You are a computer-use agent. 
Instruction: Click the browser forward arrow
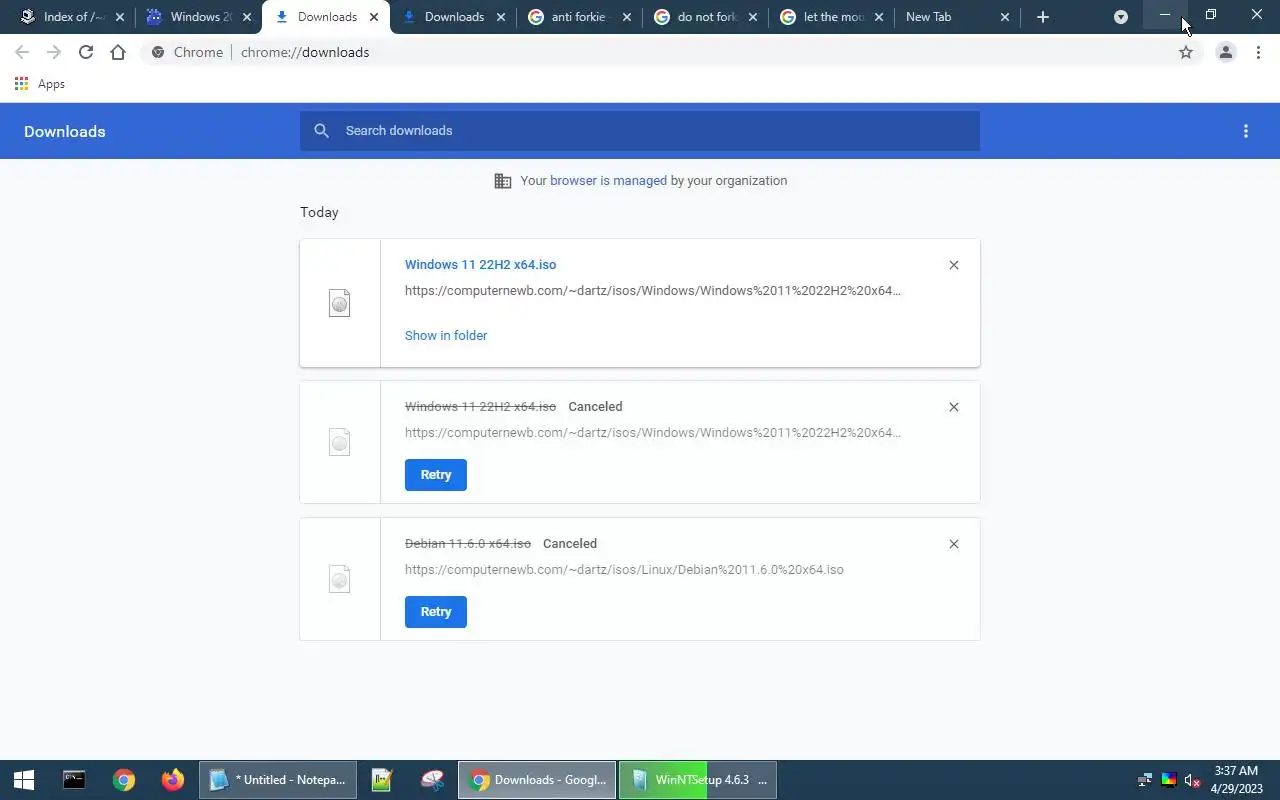(54, 52)
